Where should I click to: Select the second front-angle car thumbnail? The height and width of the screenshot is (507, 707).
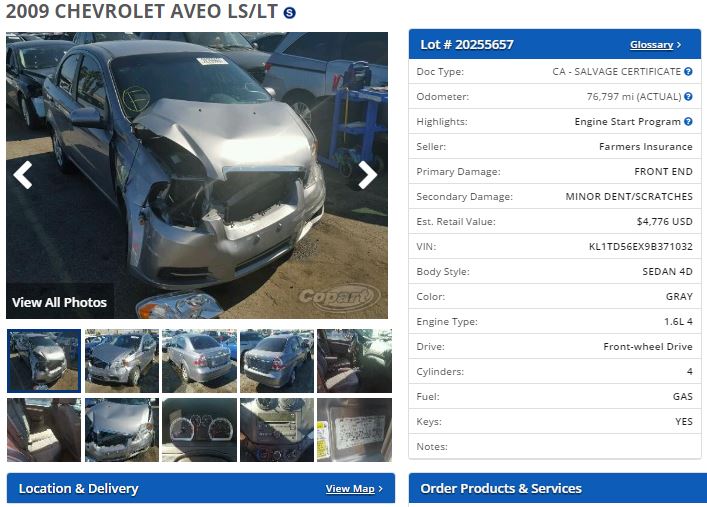pos(122,360)
